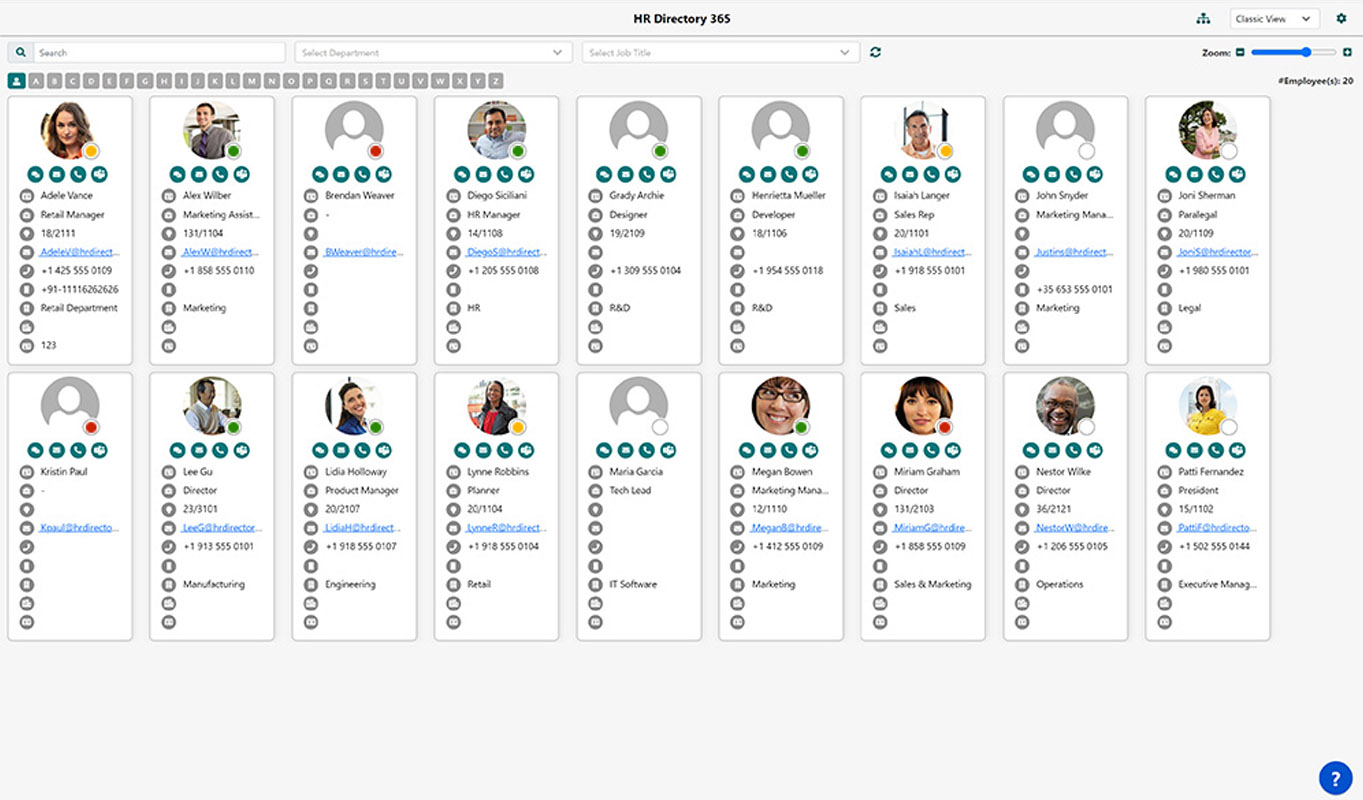Open Nestor Wilke's profile photo
1363x800 pixels.
[1064, 406]
